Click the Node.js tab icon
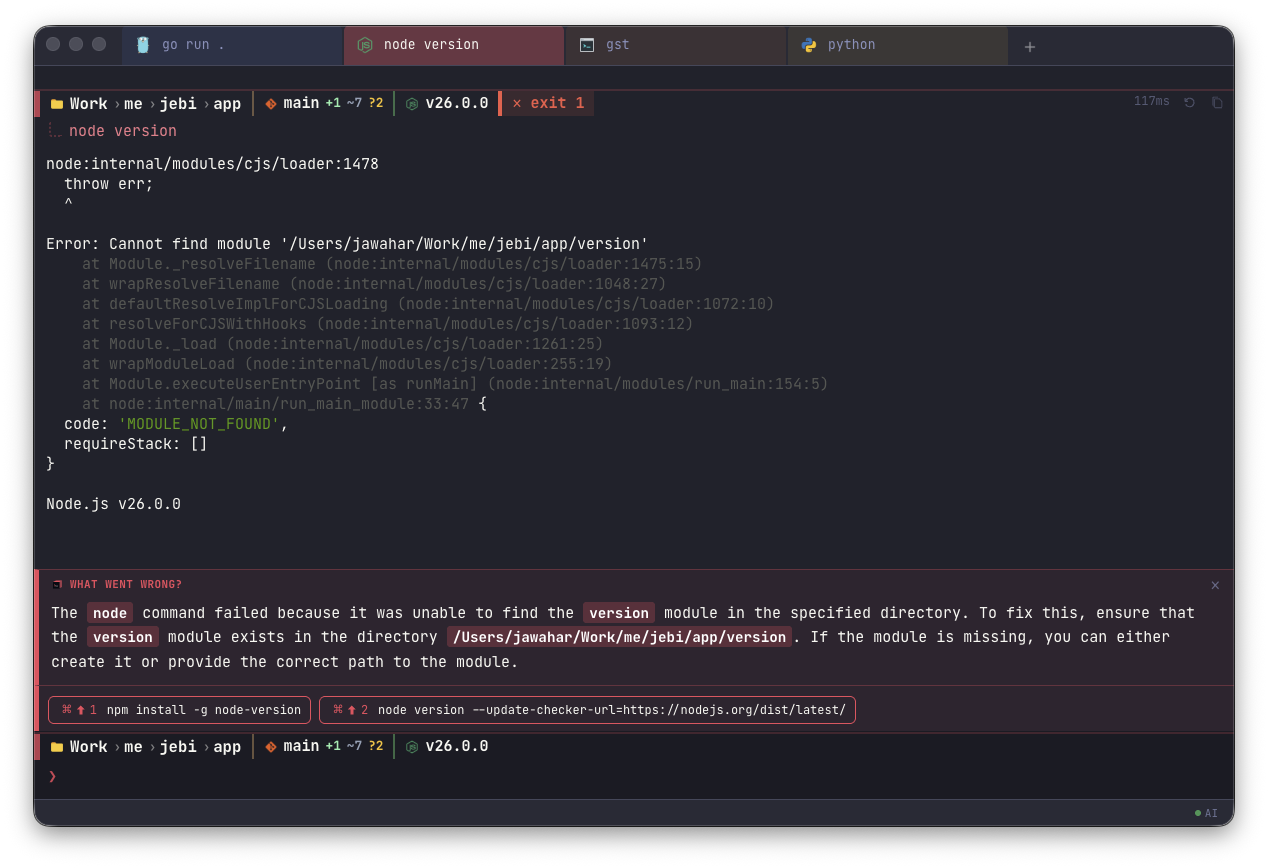 [365, 45]
